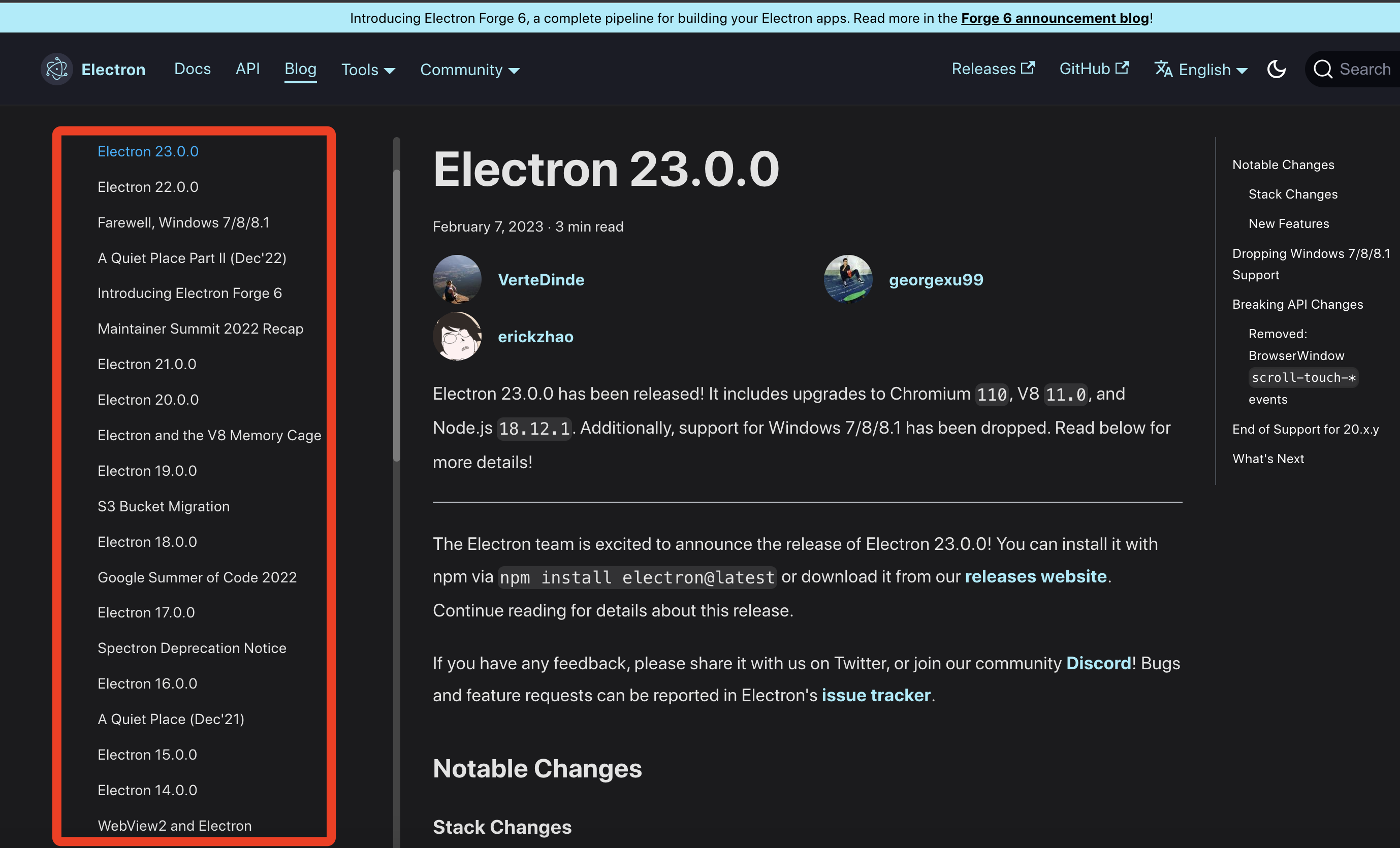Open the Forge 6 announcement blog link
Screen dimensions: 1400x848
coord(1055,18)
